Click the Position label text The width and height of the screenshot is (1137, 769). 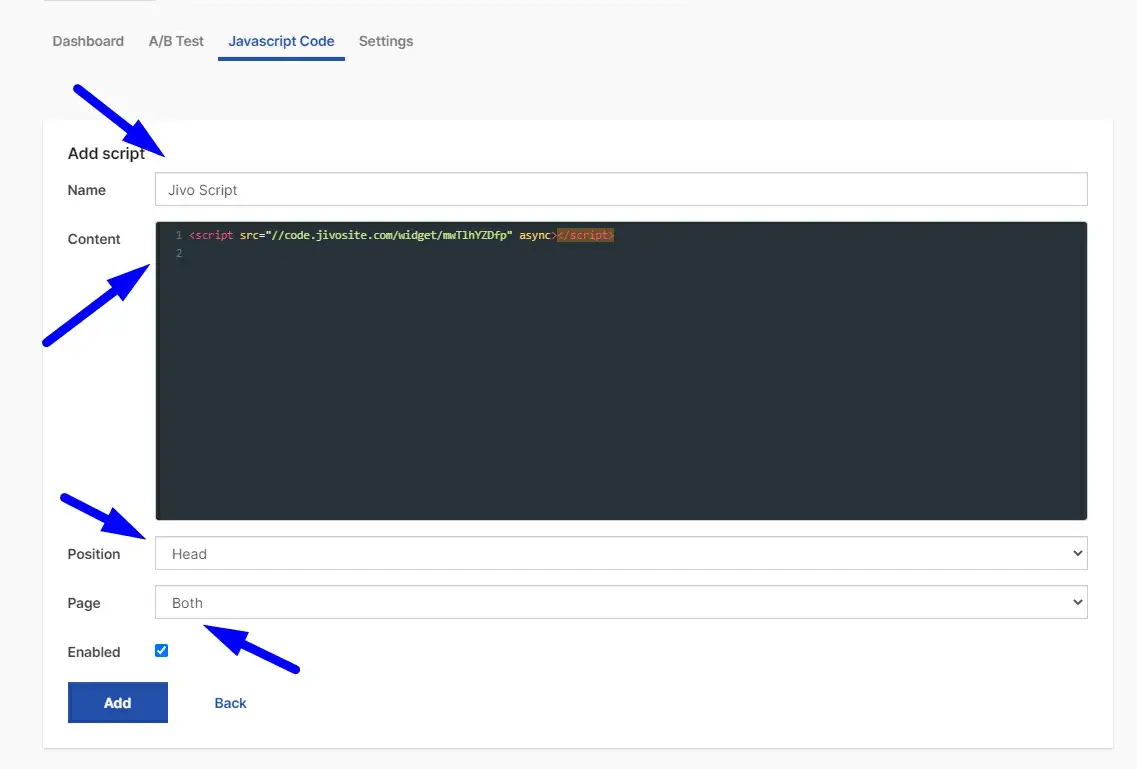94,554
